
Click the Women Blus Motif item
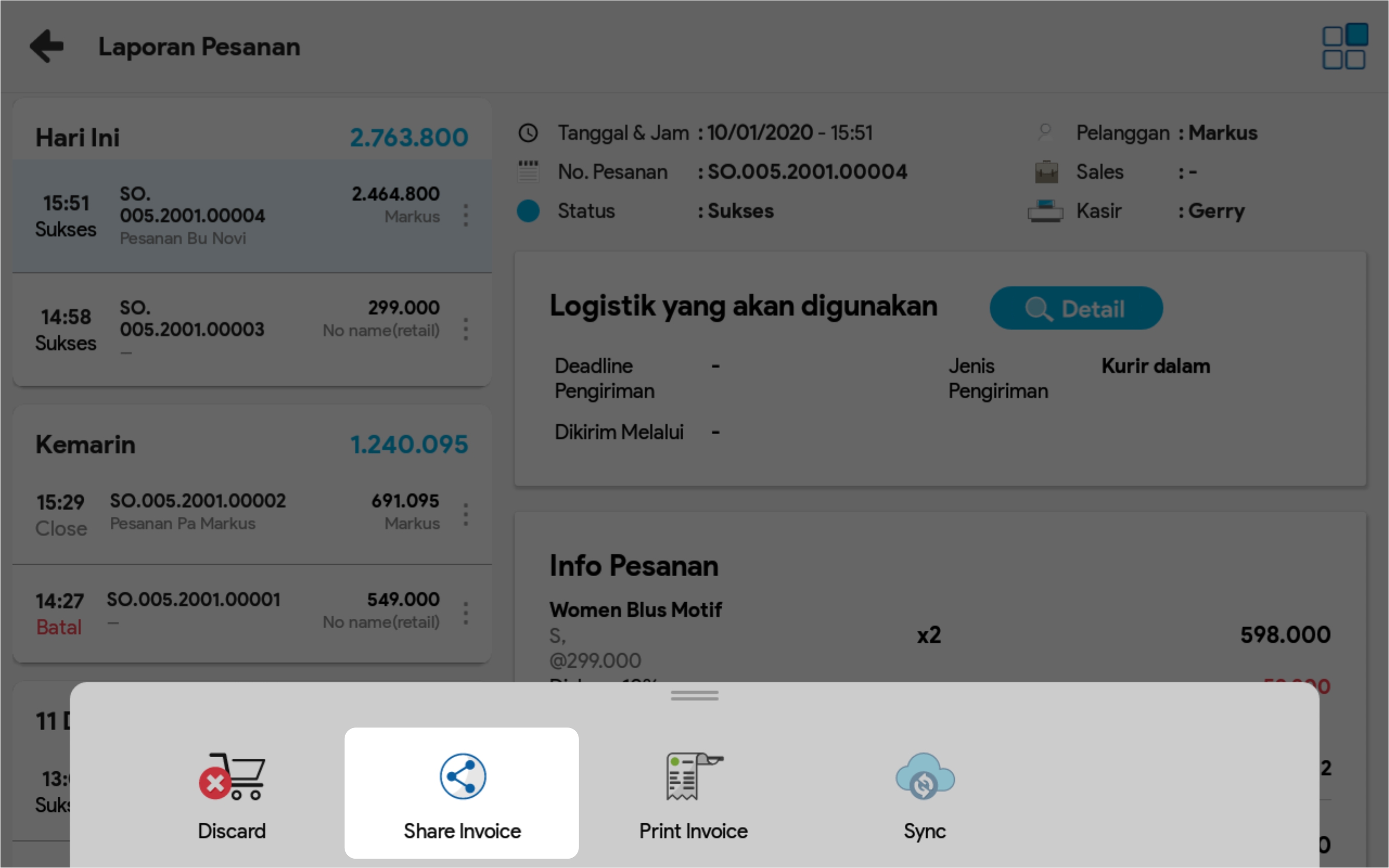click(635, 610)
